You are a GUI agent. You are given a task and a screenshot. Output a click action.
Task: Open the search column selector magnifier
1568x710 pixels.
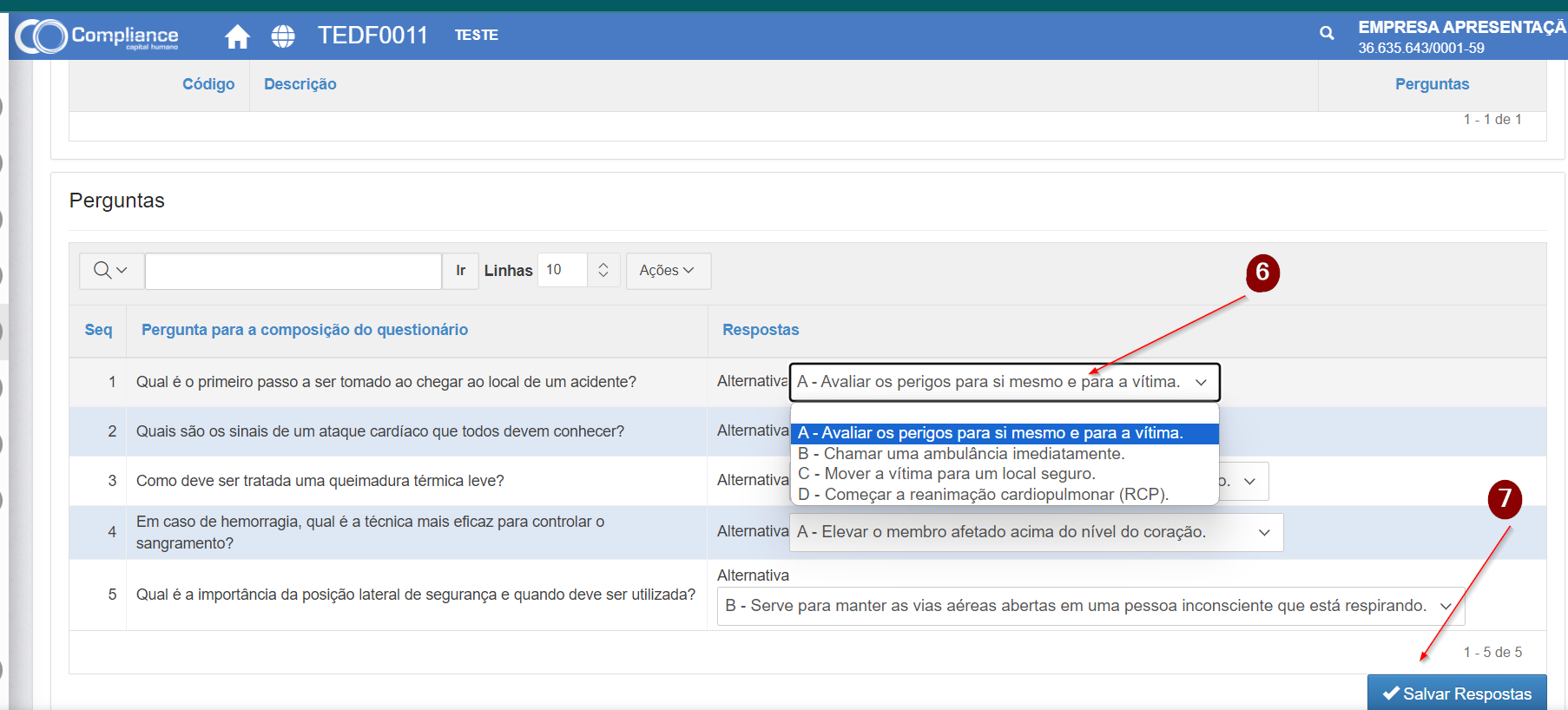[x=110, y=271]
